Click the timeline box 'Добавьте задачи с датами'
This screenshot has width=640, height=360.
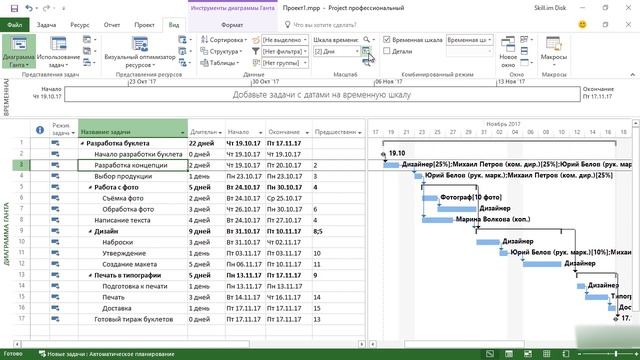pos(322,95)
